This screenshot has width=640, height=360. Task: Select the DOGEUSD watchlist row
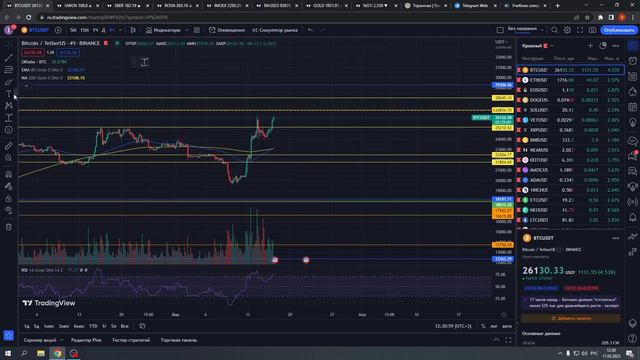tap(571, 100)
